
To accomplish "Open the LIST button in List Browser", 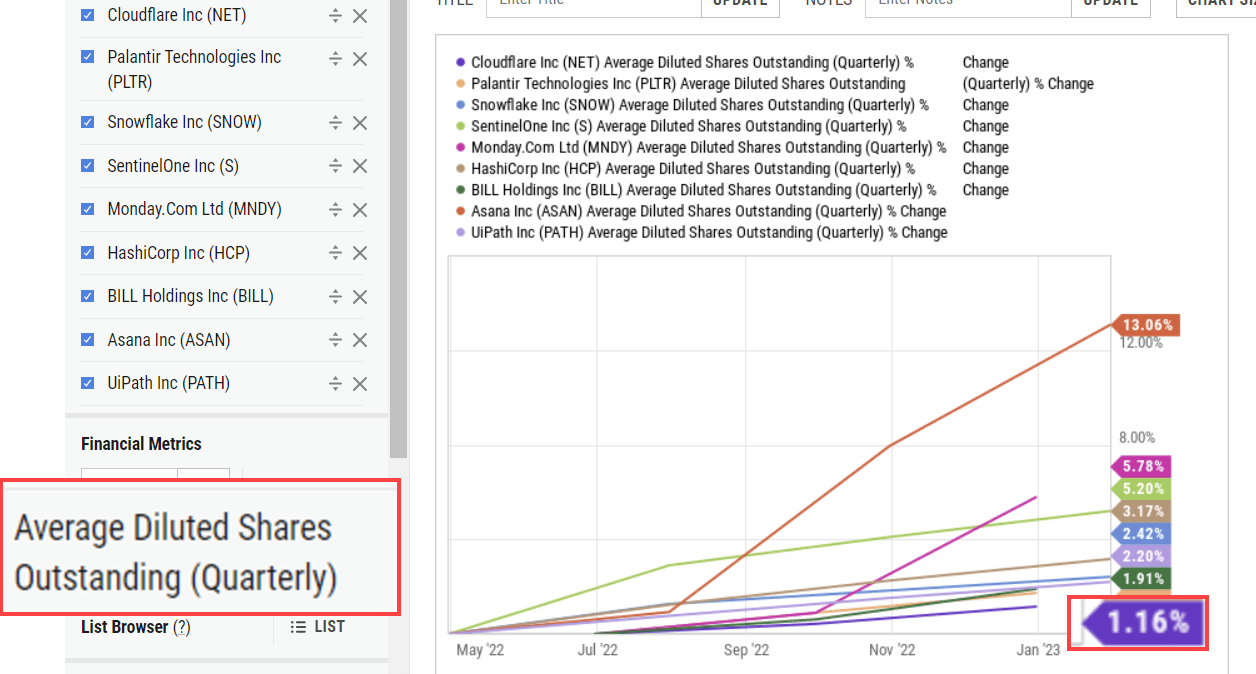I will [x=317, y=627].
